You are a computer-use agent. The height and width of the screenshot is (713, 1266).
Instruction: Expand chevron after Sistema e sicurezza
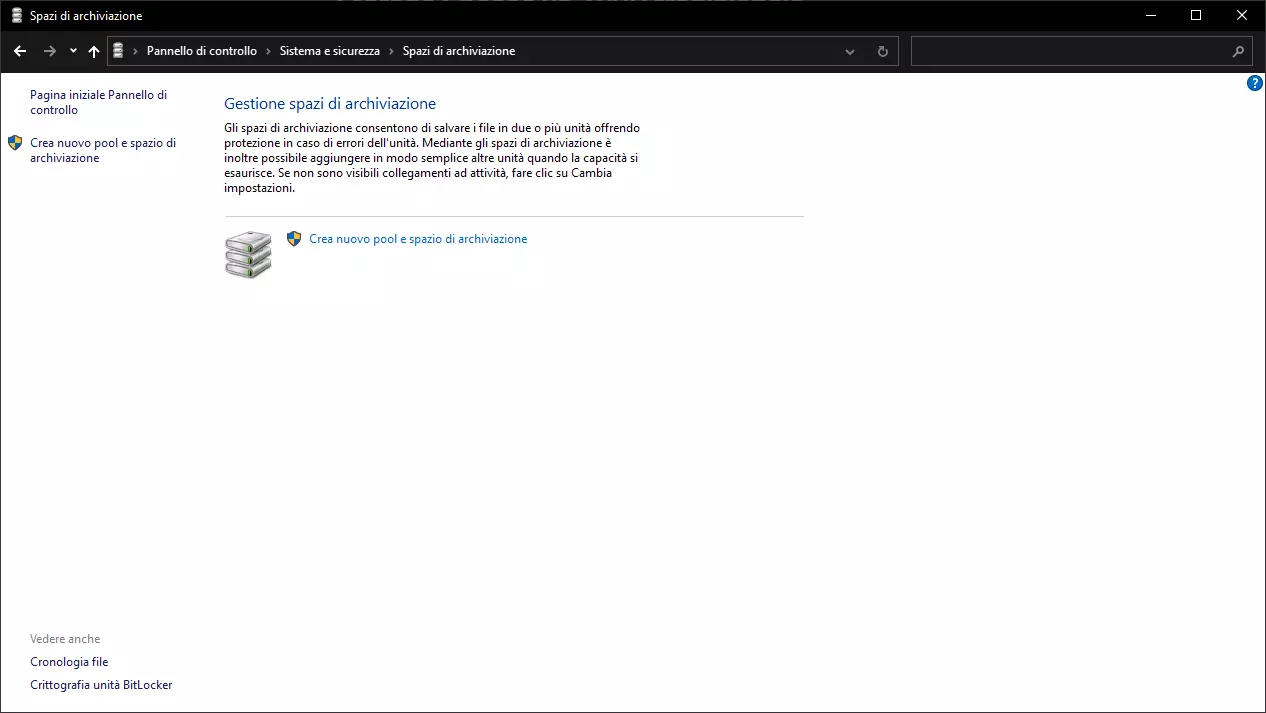coord(391,51)
